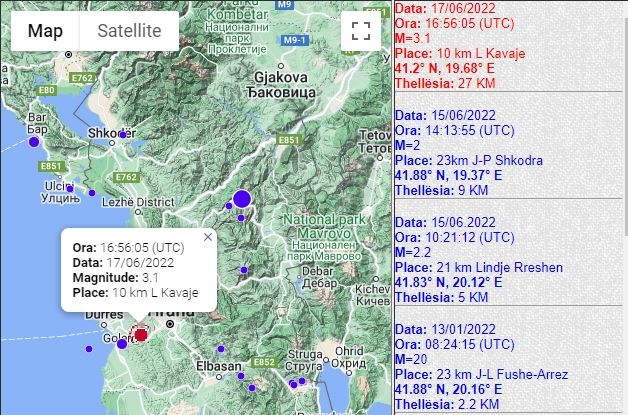Click the red earthquake marker near Kavaje
The width and height of the screenshot is (628, 415).
click(141, 335)
